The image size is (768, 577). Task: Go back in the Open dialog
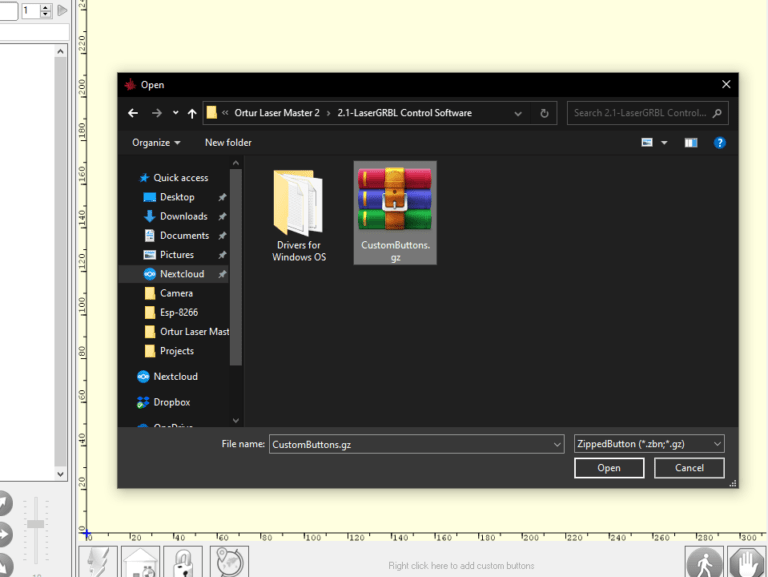133,113
